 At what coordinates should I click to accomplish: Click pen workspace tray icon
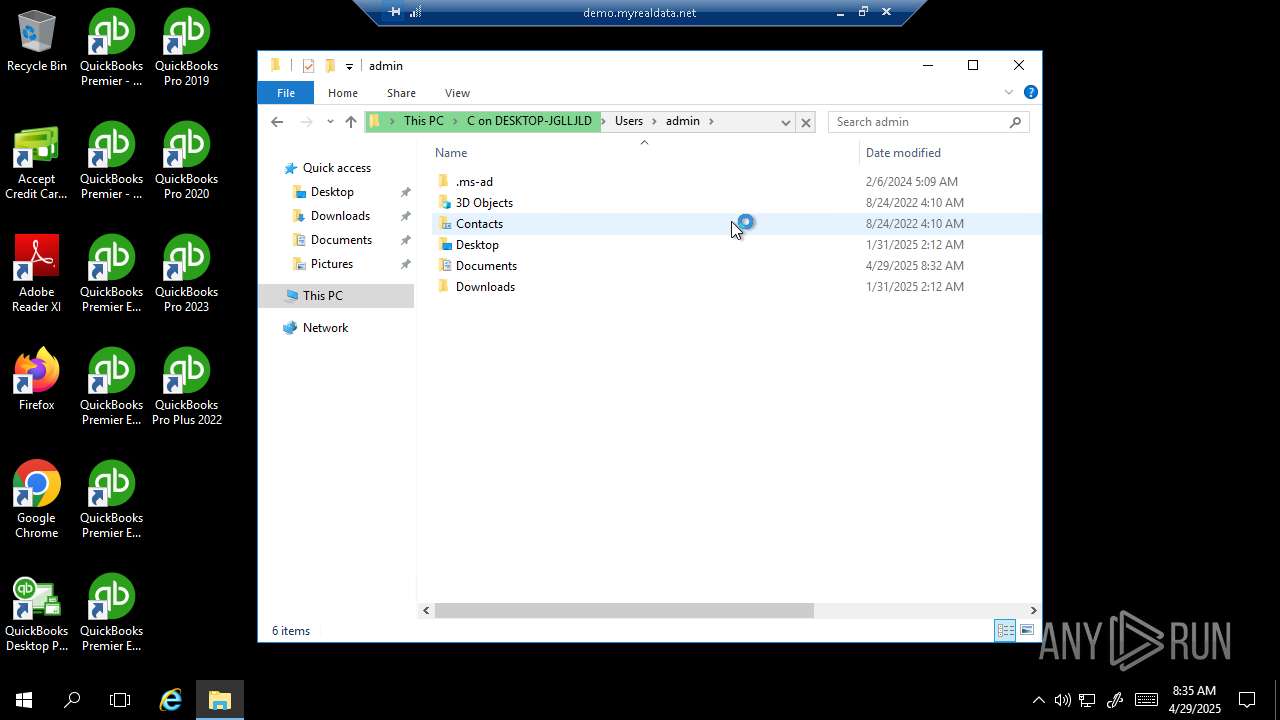pos(1115,700)
